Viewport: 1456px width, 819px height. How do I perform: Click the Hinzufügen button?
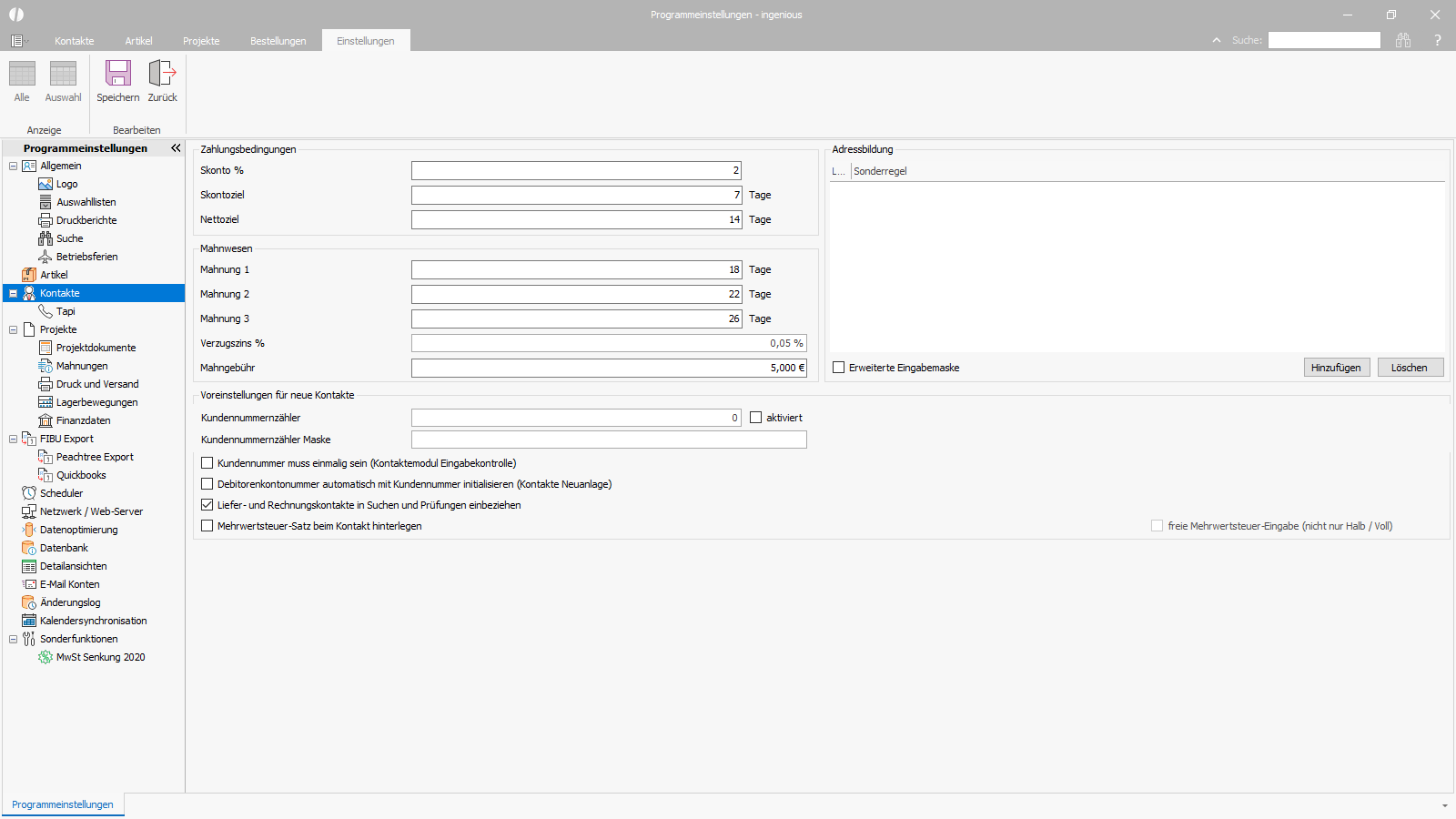(x=1336, y=368)
